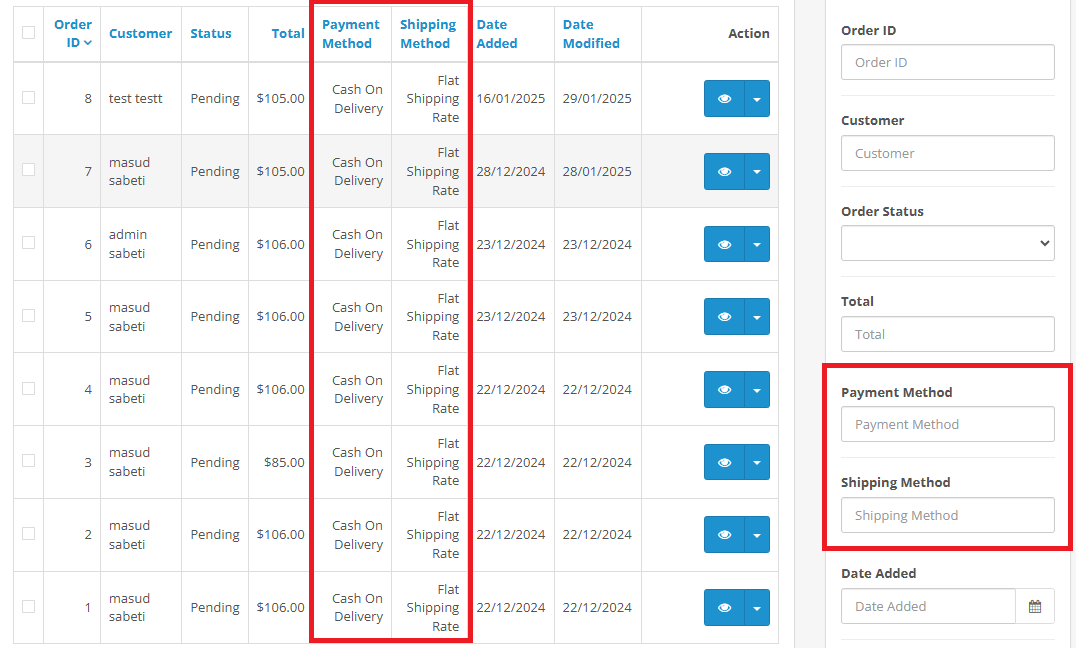Screen dimensions: 1076x648
Task: Open the action dropdown arrow for order 4
Action: tap(757, 390)
